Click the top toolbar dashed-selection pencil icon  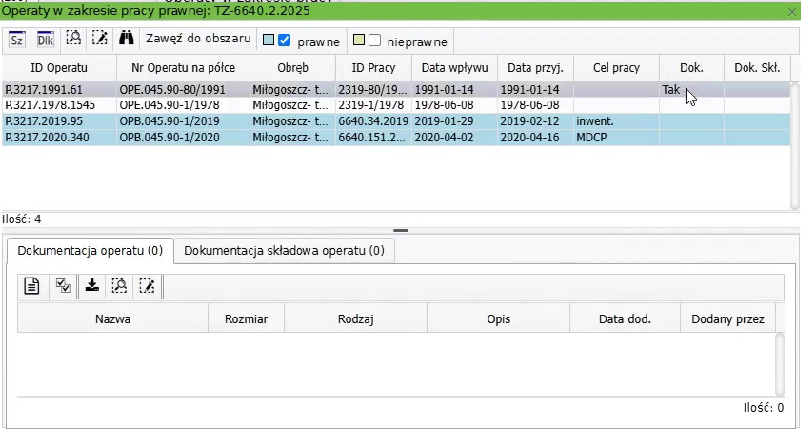(99, 40)
